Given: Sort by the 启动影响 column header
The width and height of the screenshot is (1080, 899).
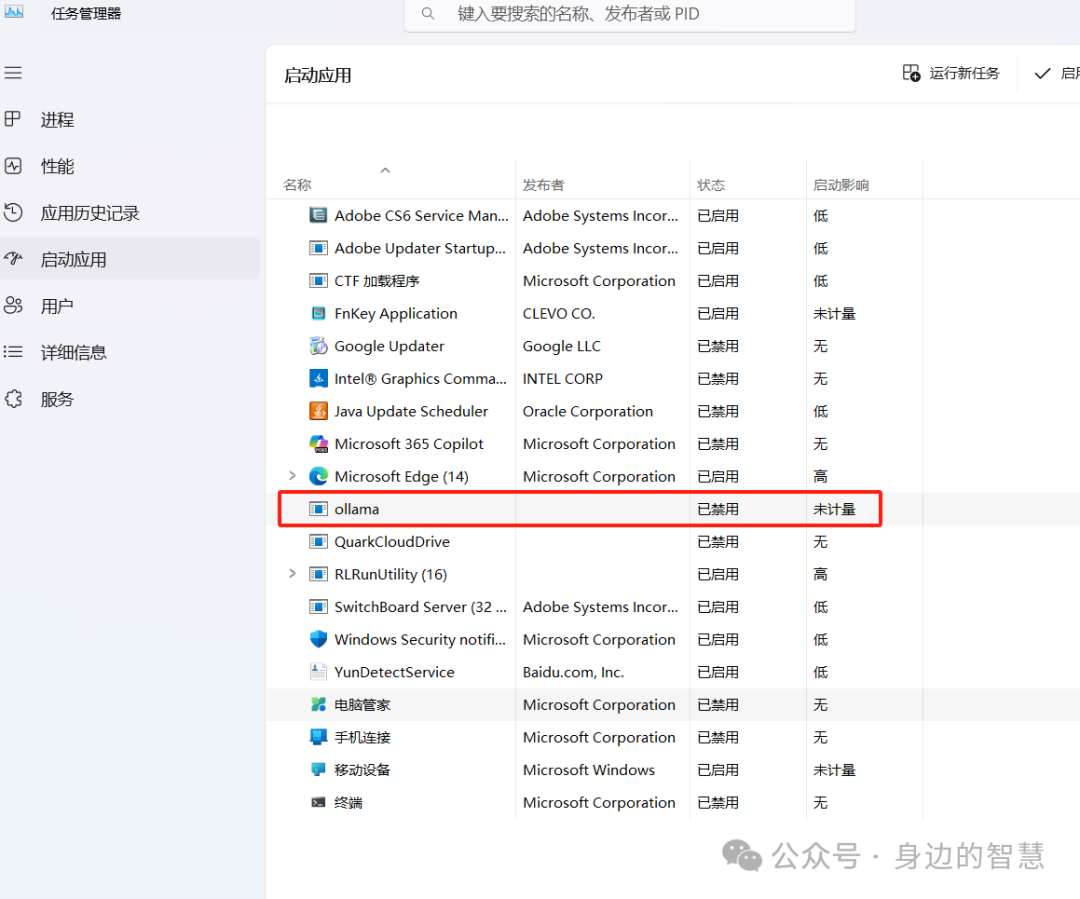Looking at the screenshot, I should tap(841, 185).
